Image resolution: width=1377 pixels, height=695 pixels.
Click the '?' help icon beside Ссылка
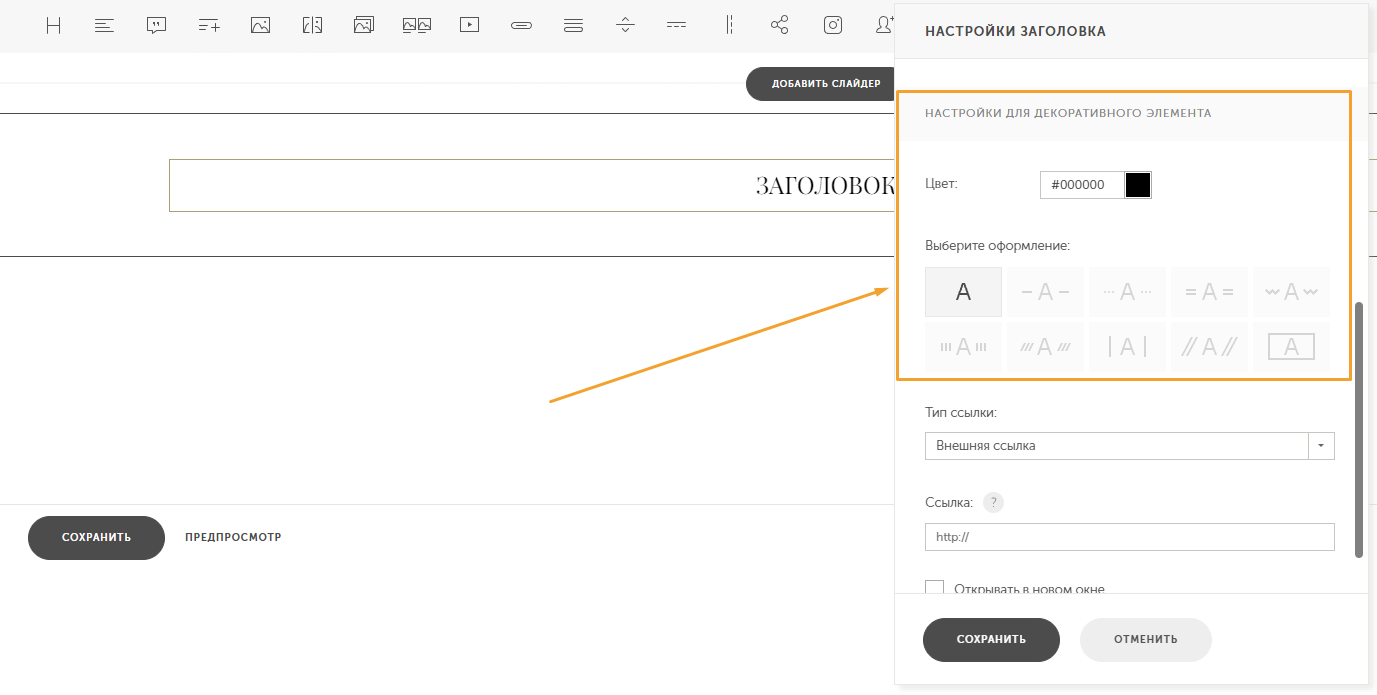pos(993,503)
